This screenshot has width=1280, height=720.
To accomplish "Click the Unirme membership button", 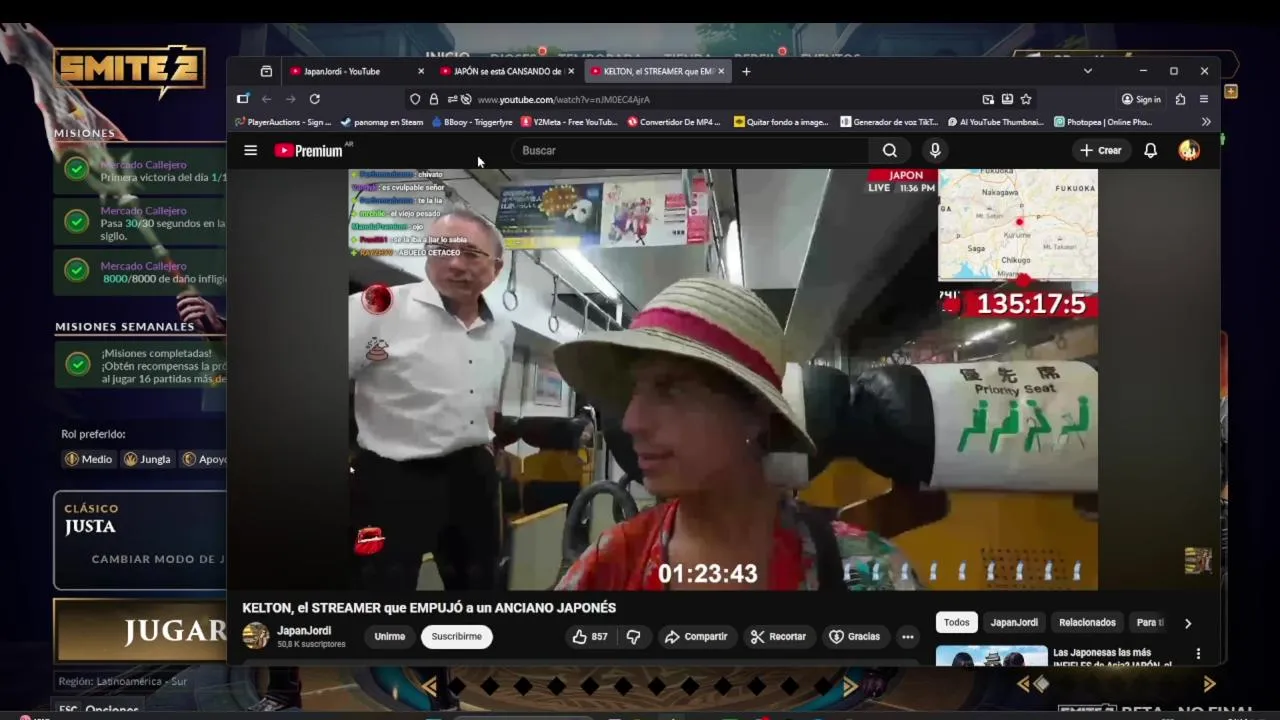I will point(390,636).
